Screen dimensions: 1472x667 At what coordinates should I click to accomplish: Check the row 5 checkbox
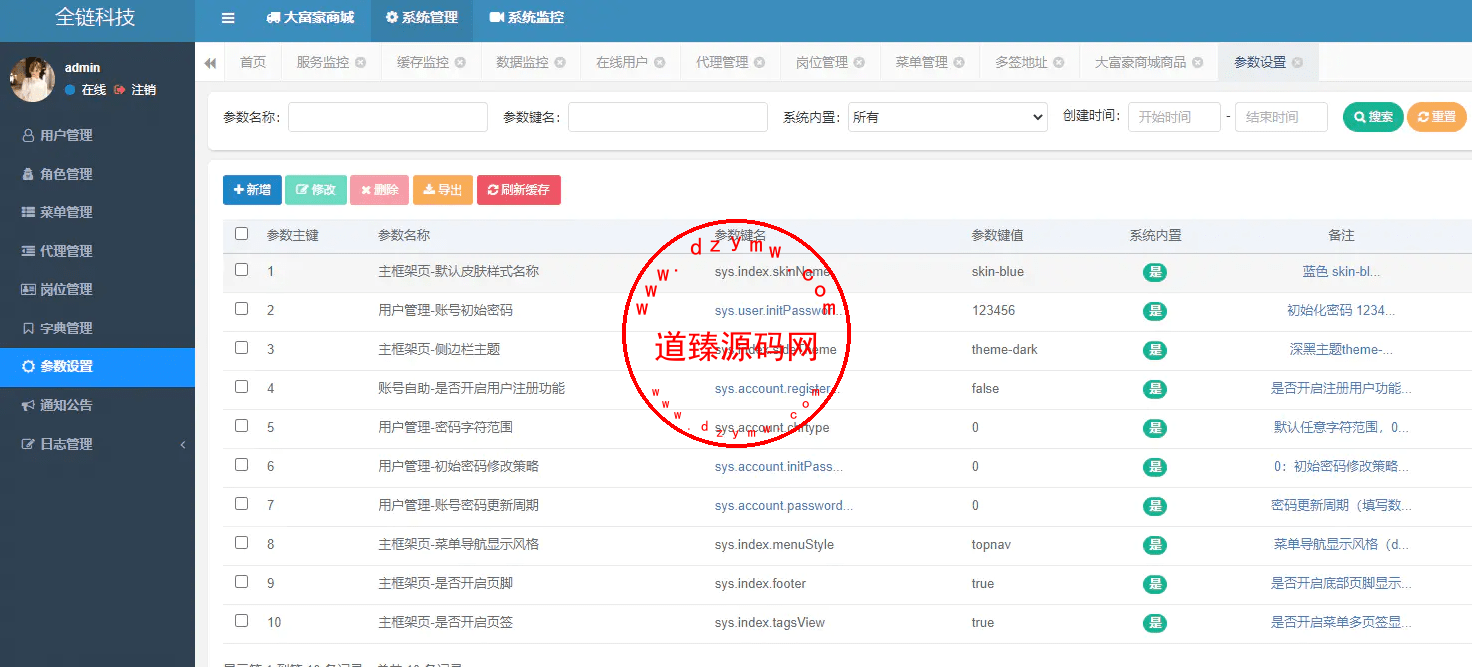coord(241,426)
